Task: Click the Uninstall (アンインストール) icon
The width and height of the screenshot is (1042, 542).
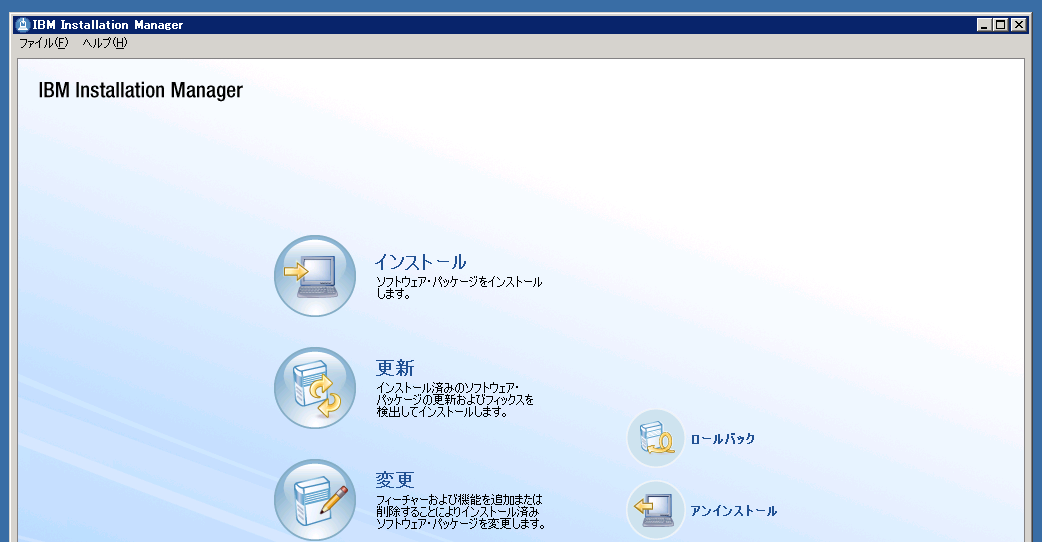Action: coord(656,510)
